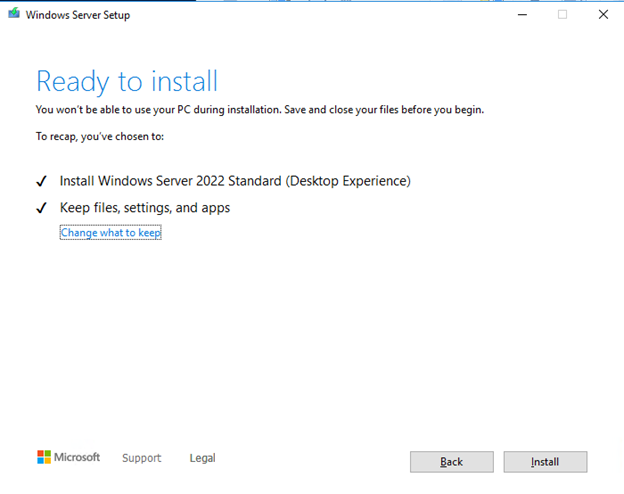Click checkmark beside 'Keep files, settings, and apps'
The width and height of the screenshot is (624, 494).
coord(41,208)
